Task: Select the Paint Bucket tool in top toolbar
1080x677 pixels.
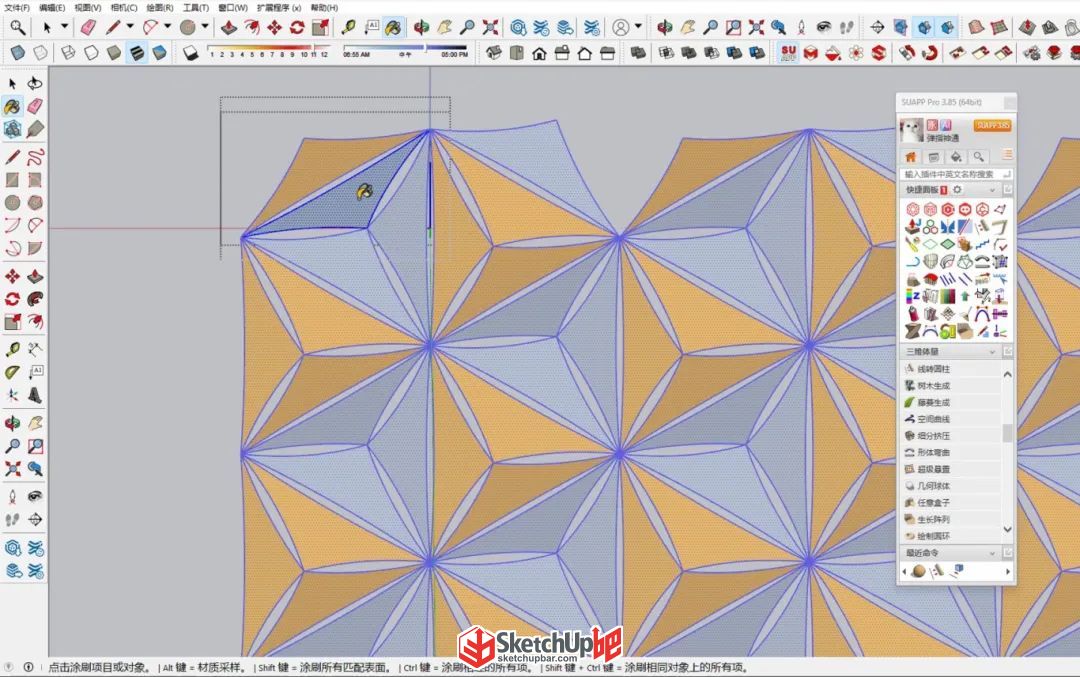Action: (x=393, y=28)
